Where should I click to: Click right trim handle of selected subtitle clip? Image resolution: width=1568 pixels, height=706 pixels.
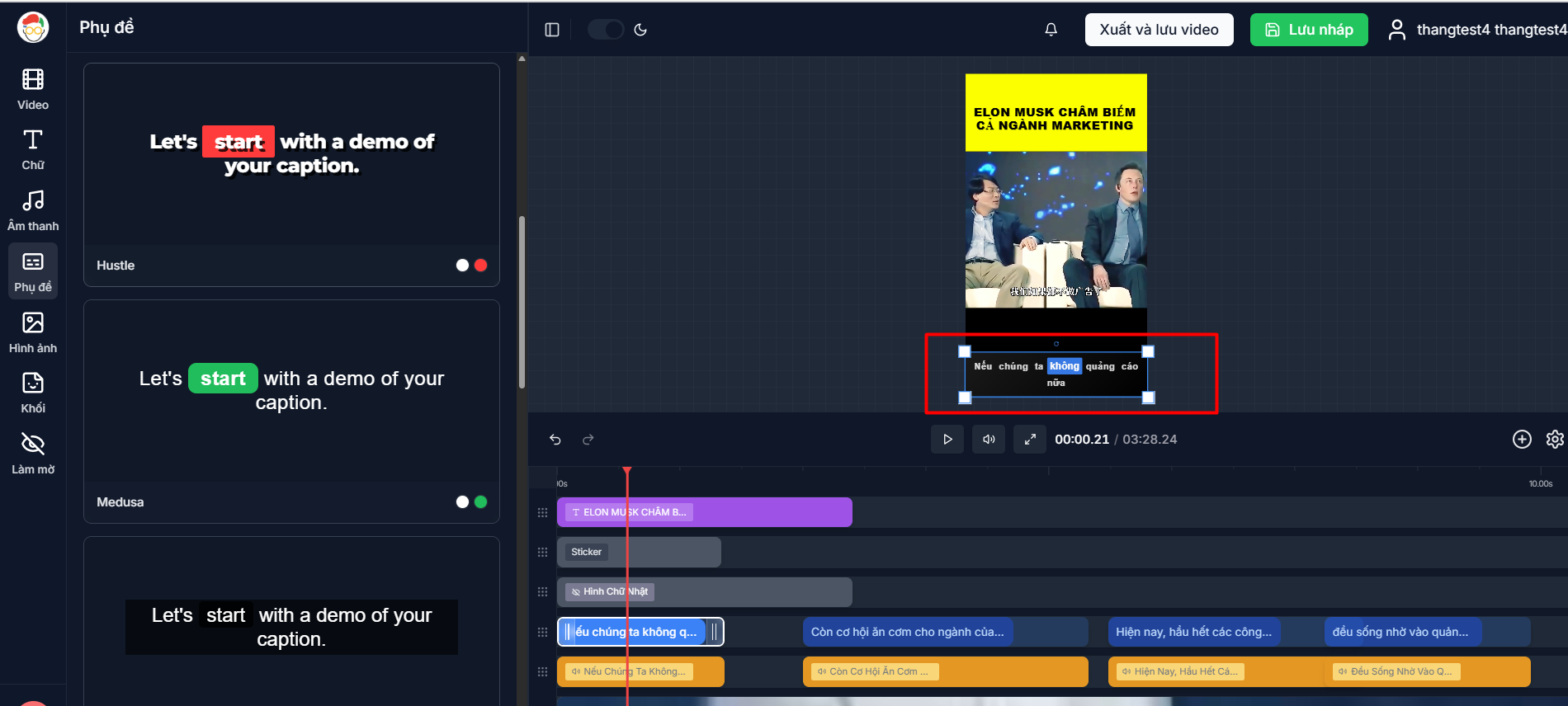tap(714, 632)
